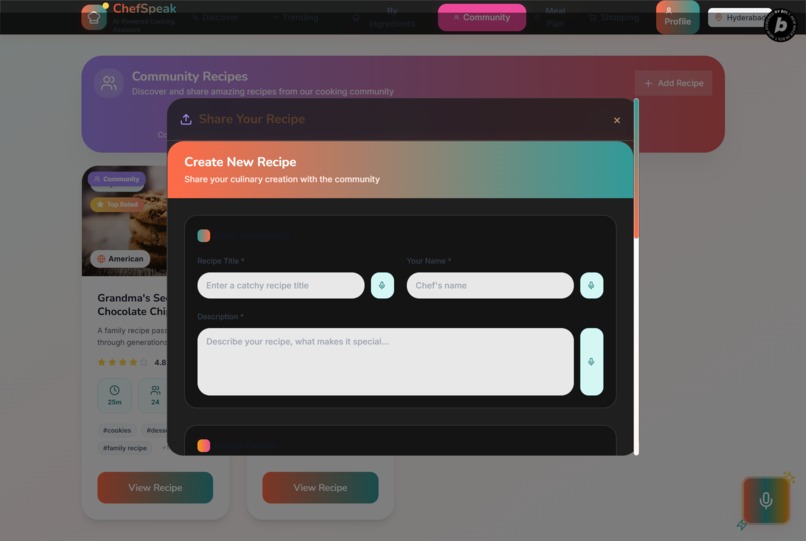Click the microphone button for Your Name
This screenshot has width=806, height=541.
(592, 285)
